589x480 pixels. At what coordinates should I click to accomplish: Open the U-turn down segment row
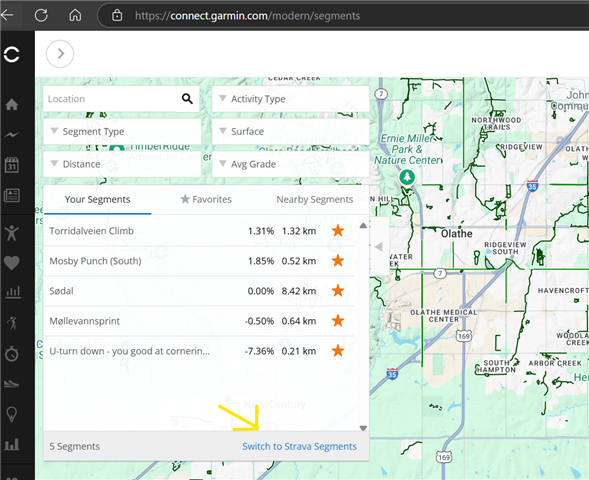tap(199, 351)
